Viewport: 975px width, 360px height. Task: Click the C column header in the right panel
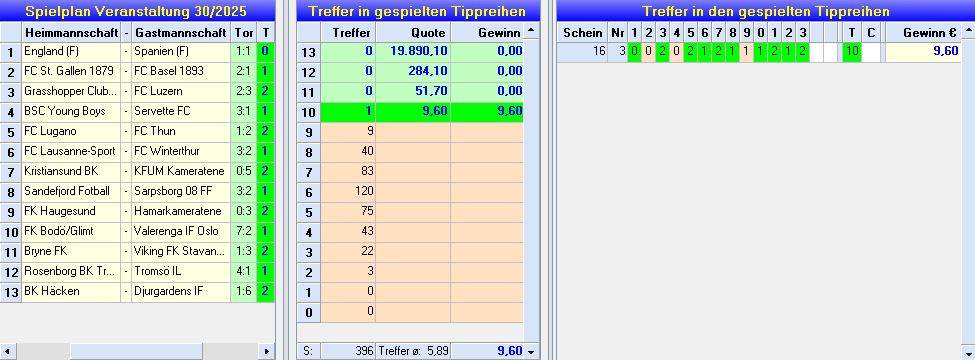click(x=871, y=32)
